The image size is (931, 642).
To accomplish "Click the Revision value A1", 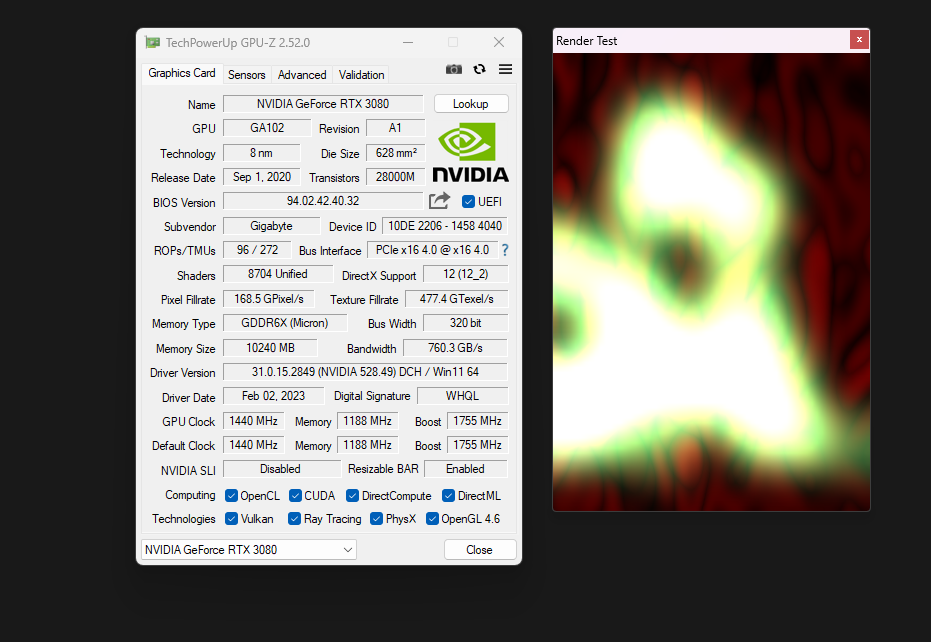I will click(x=395, y=128).
